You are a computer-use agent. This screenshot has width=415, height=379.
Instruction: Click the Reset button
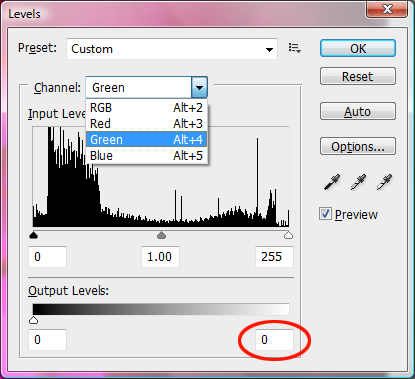tap(358, 76)
